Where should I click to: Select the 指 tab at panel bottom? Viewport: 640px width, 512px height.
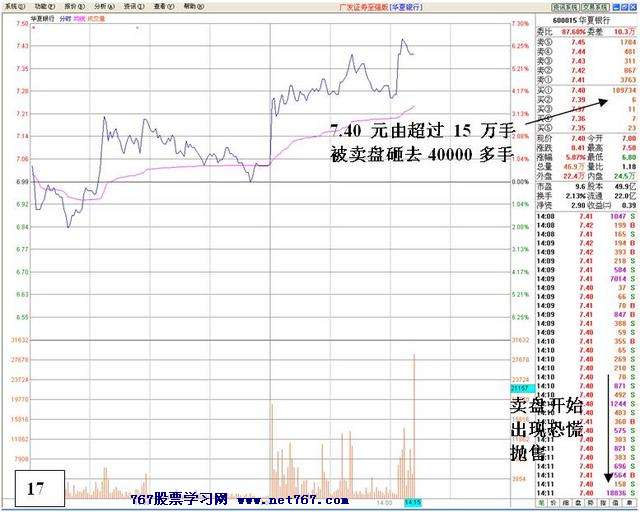[604, 502]
